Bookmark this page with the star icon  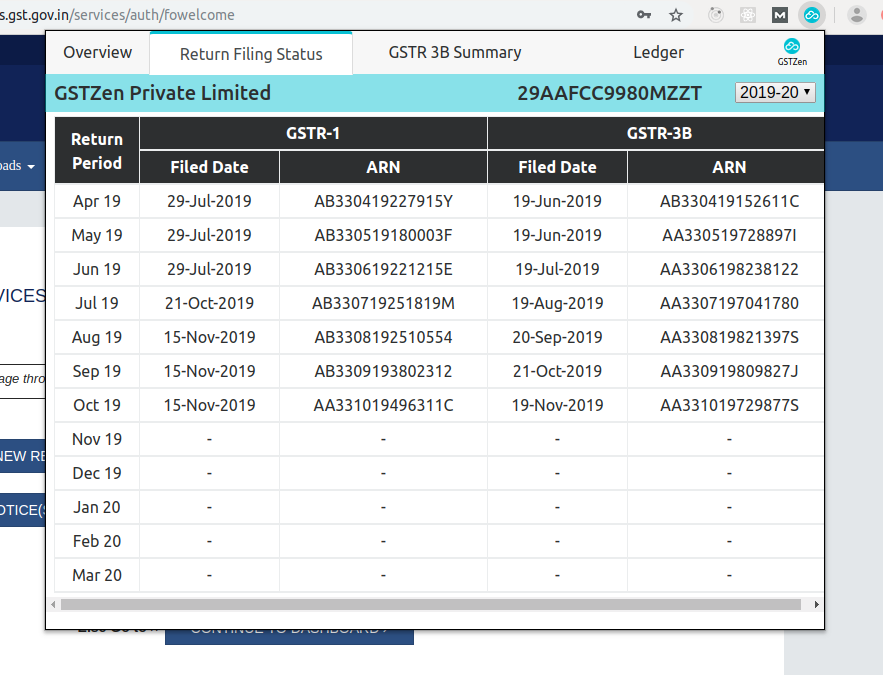[676, 15]
